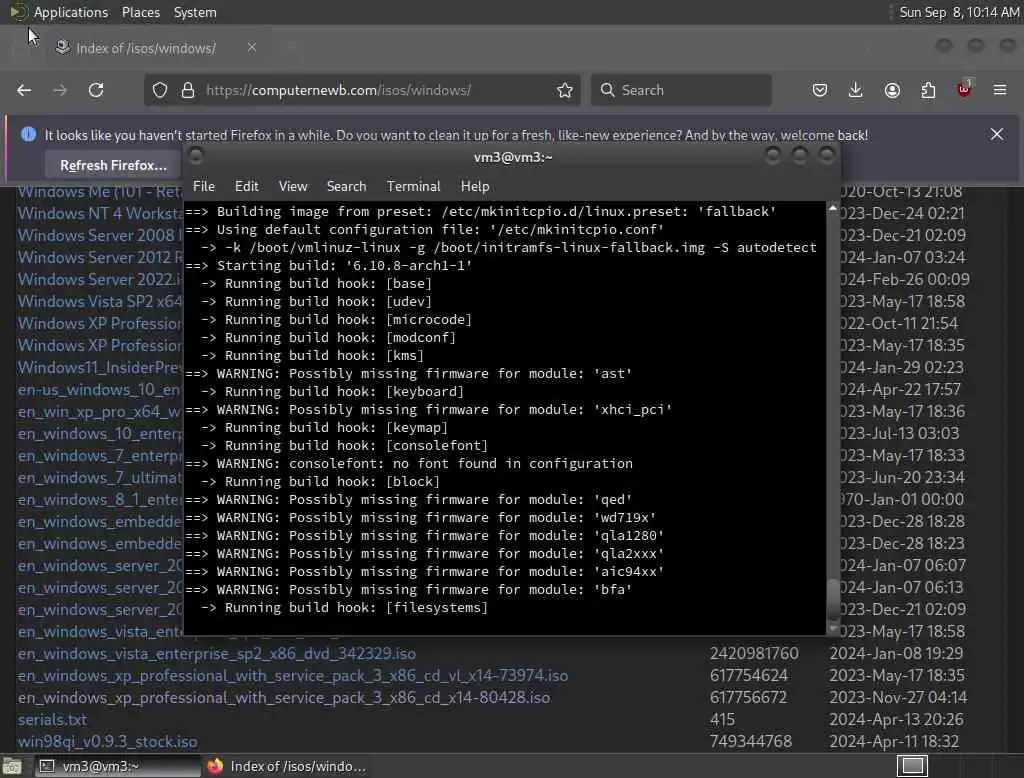The height and width of the screenshot is (778, 1024).
Task: Click the info icon in notification bar
Action: click(x=28, y=135)
